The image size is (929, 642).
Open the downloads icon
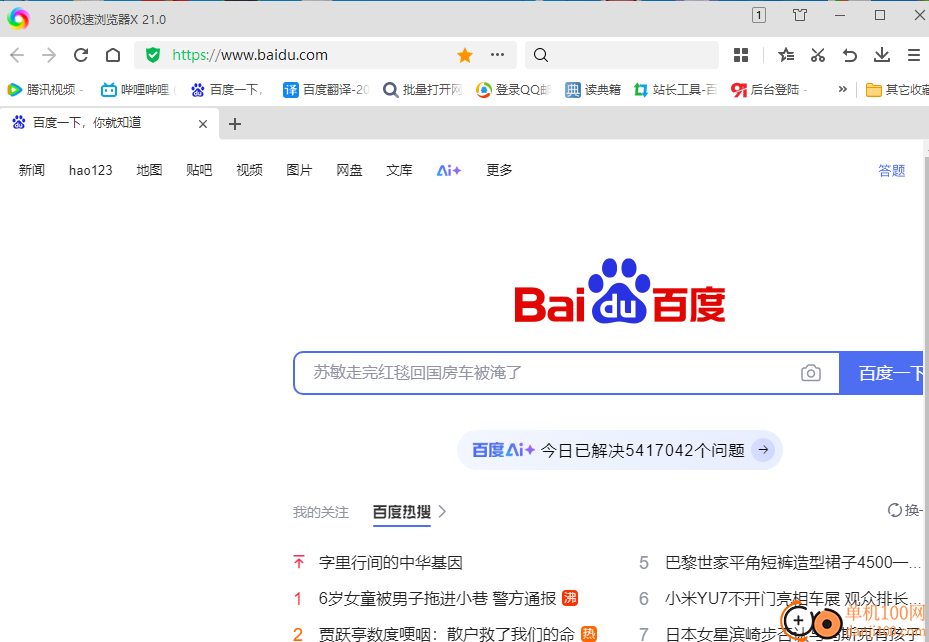[x=882, y=55]
